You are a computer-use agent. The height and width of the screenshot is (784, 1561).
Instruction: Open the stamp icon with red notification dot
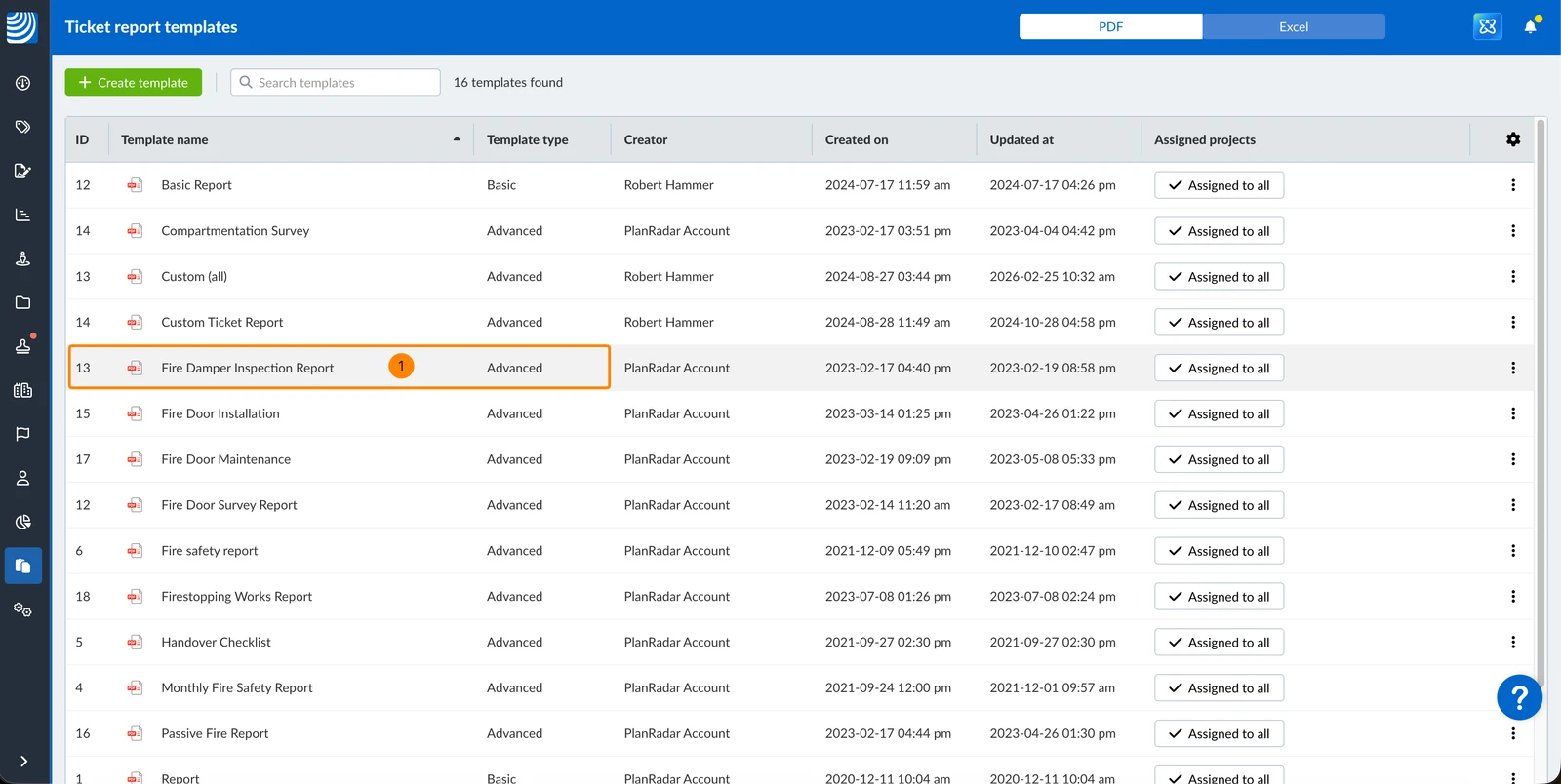pos(22,345)
